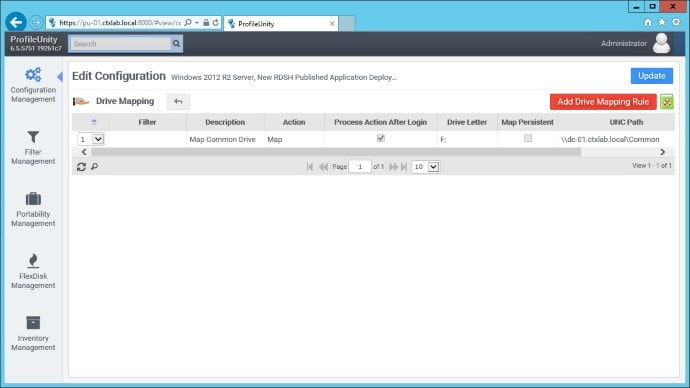Sort grid by the order column arrow

pyautogui.click(x=94, y=122)
